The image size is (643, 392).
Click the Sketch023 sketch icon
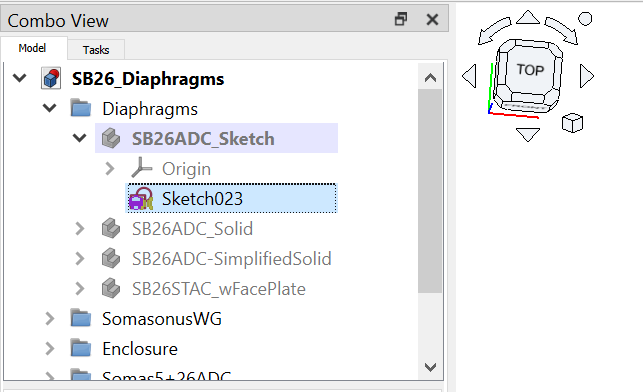point(141,198)
